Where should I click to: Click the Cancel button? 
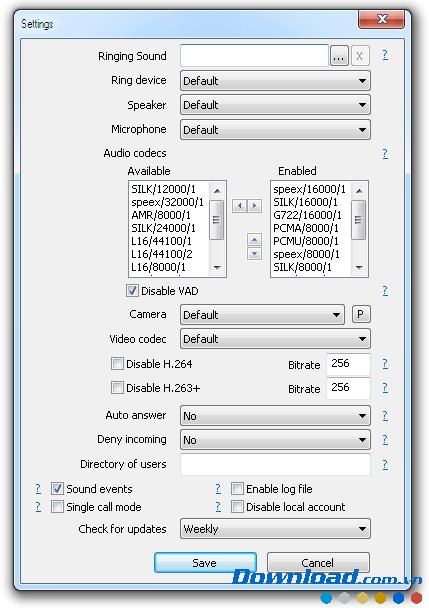tap(318, 563)
